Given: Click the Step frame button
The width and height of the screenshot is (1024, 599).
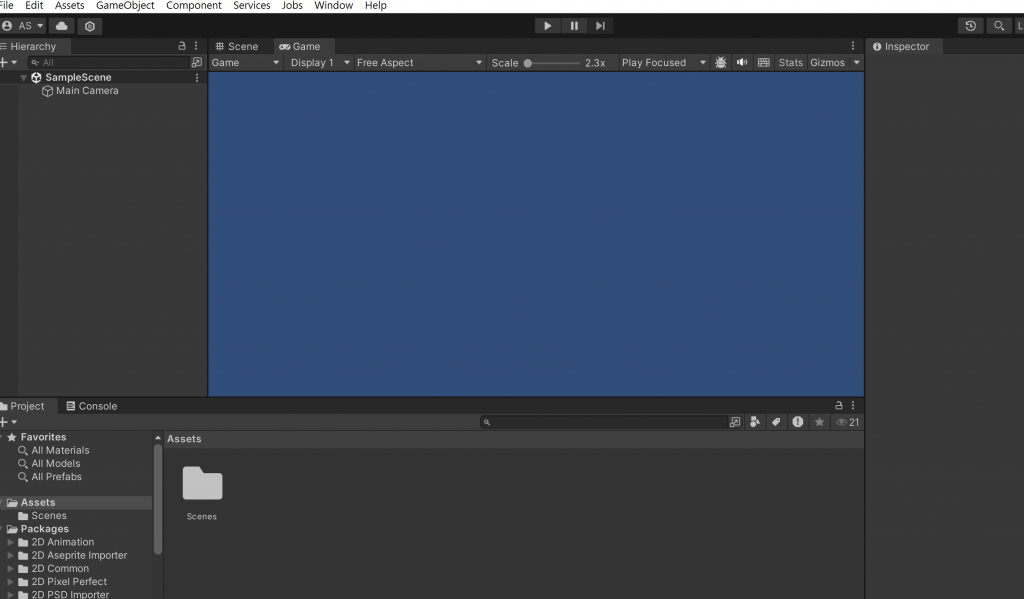Looking at the screenshot, I should (x=600, y=25).
